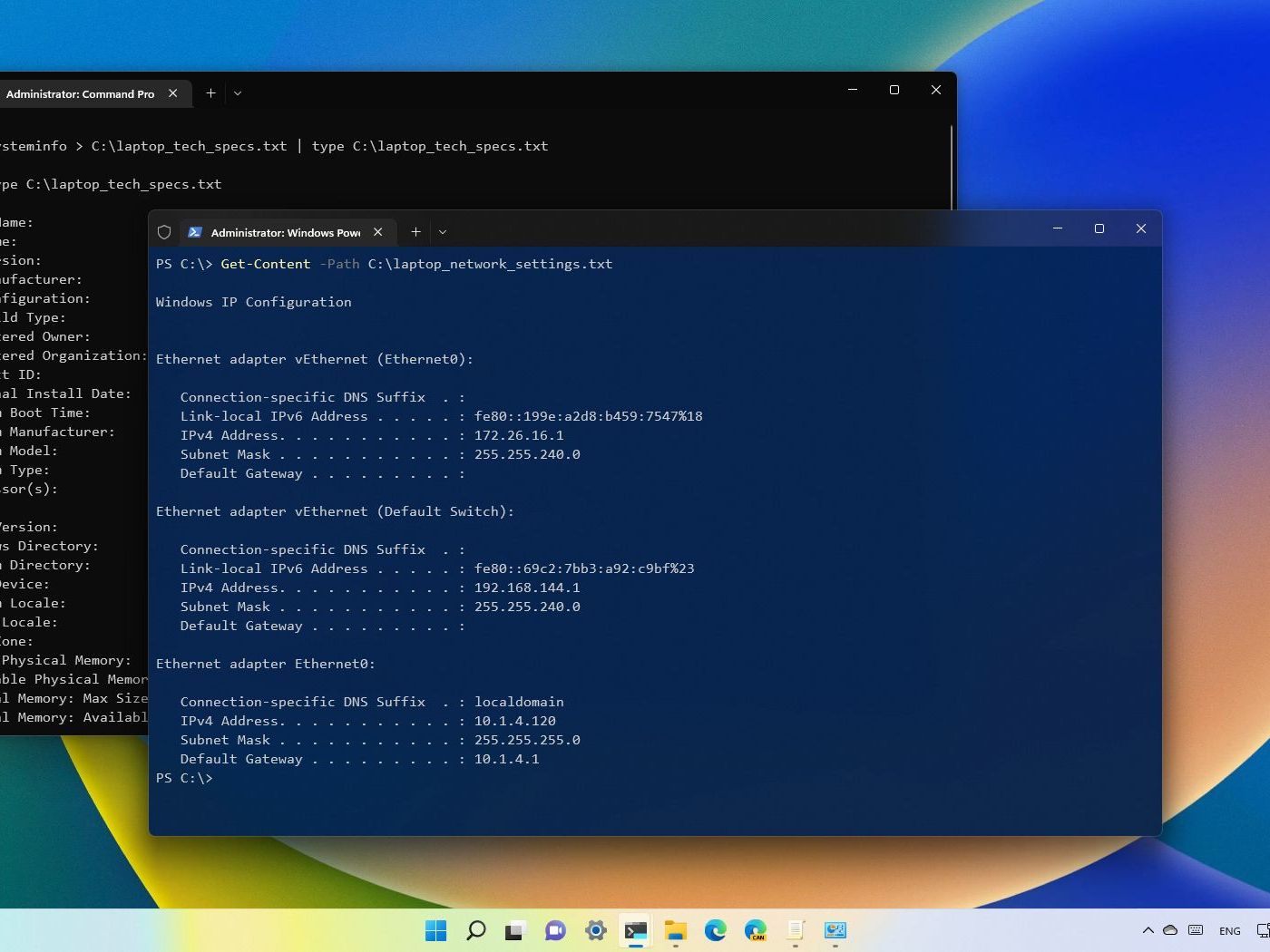Maximize the PowerShell terminal window
The image size is (1270, 952).
pos(1099,228)
